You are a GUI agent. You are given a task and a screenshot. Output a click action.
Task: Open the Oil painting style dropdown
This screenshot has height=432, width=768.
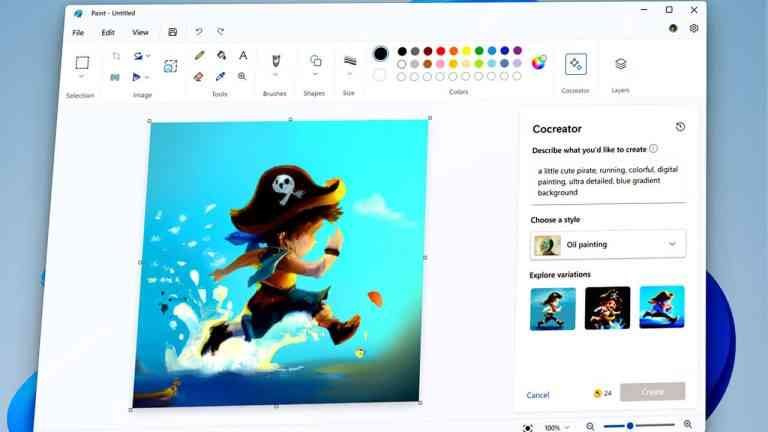(x=608, y=244)
